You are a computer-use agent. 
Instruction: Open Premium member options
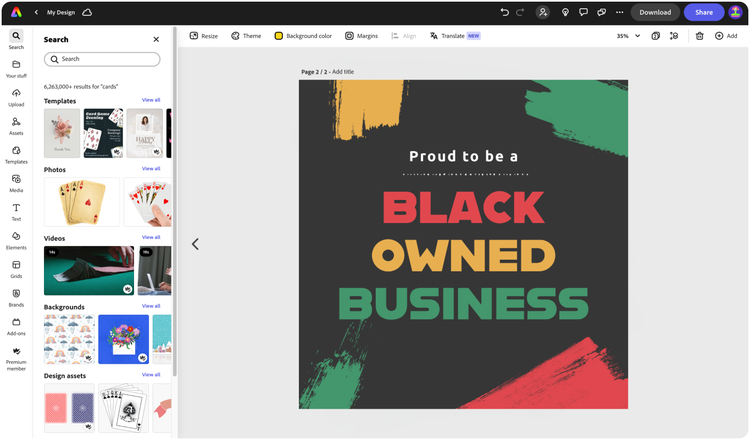pos(16,359)
